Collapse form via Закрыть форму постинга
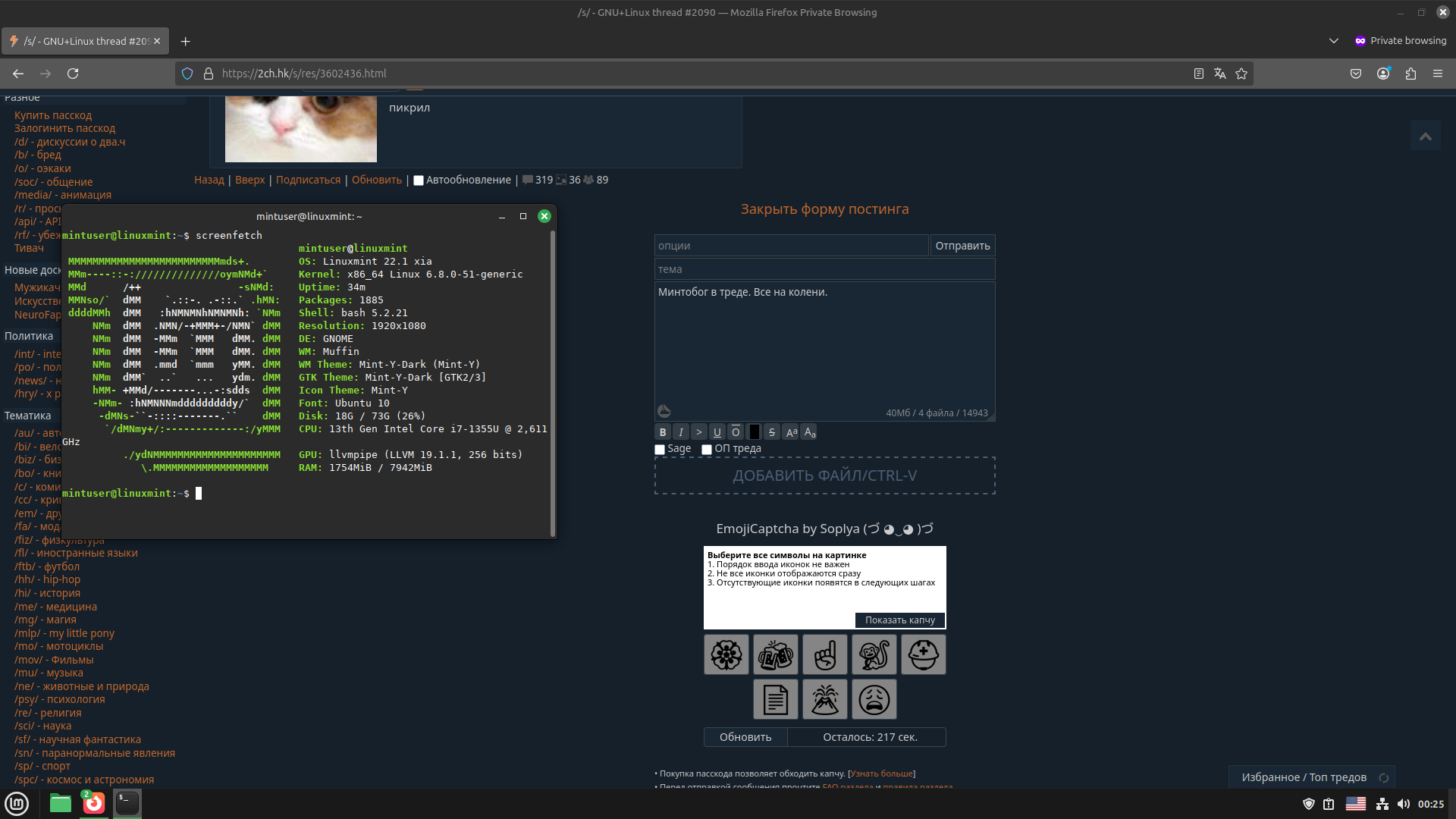This screenshot has height=819, width=1456. 824,209
